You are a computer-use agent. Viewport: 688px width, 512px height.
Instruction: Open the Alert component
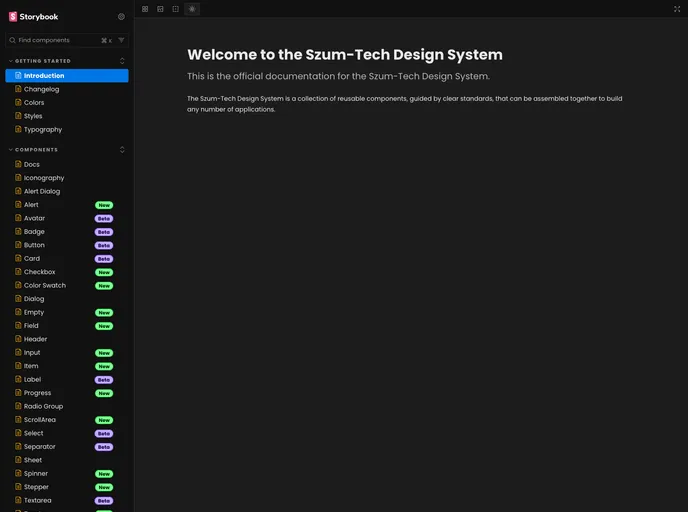tap(67, 204)
